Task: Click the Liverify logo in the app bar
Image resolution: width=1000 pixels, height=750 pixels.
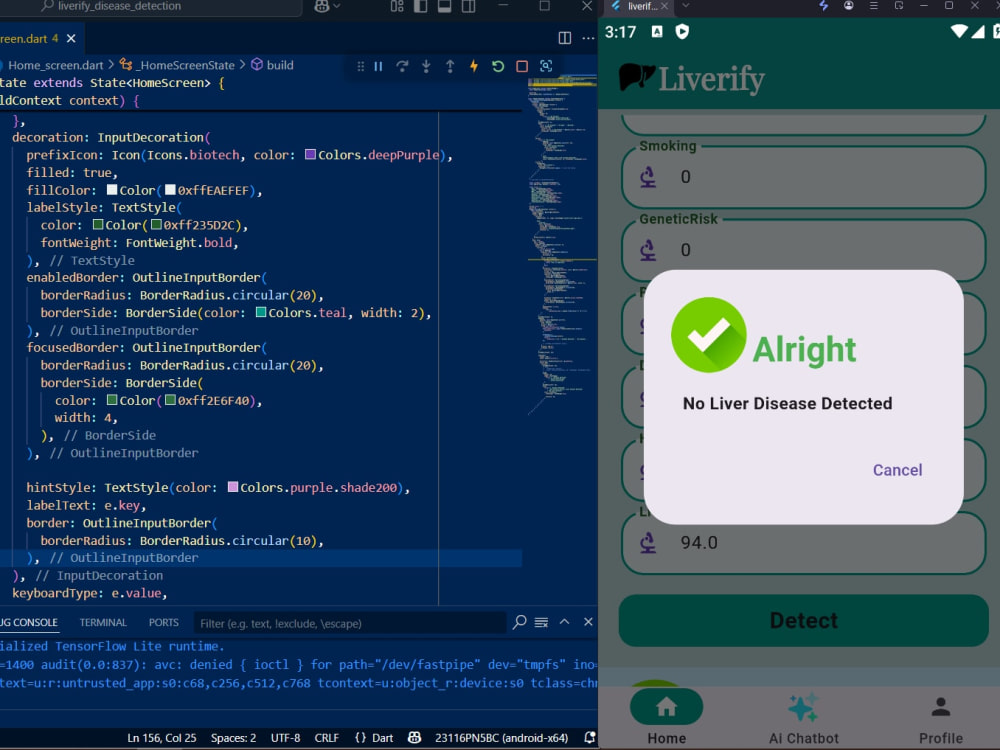Action: 692,79
